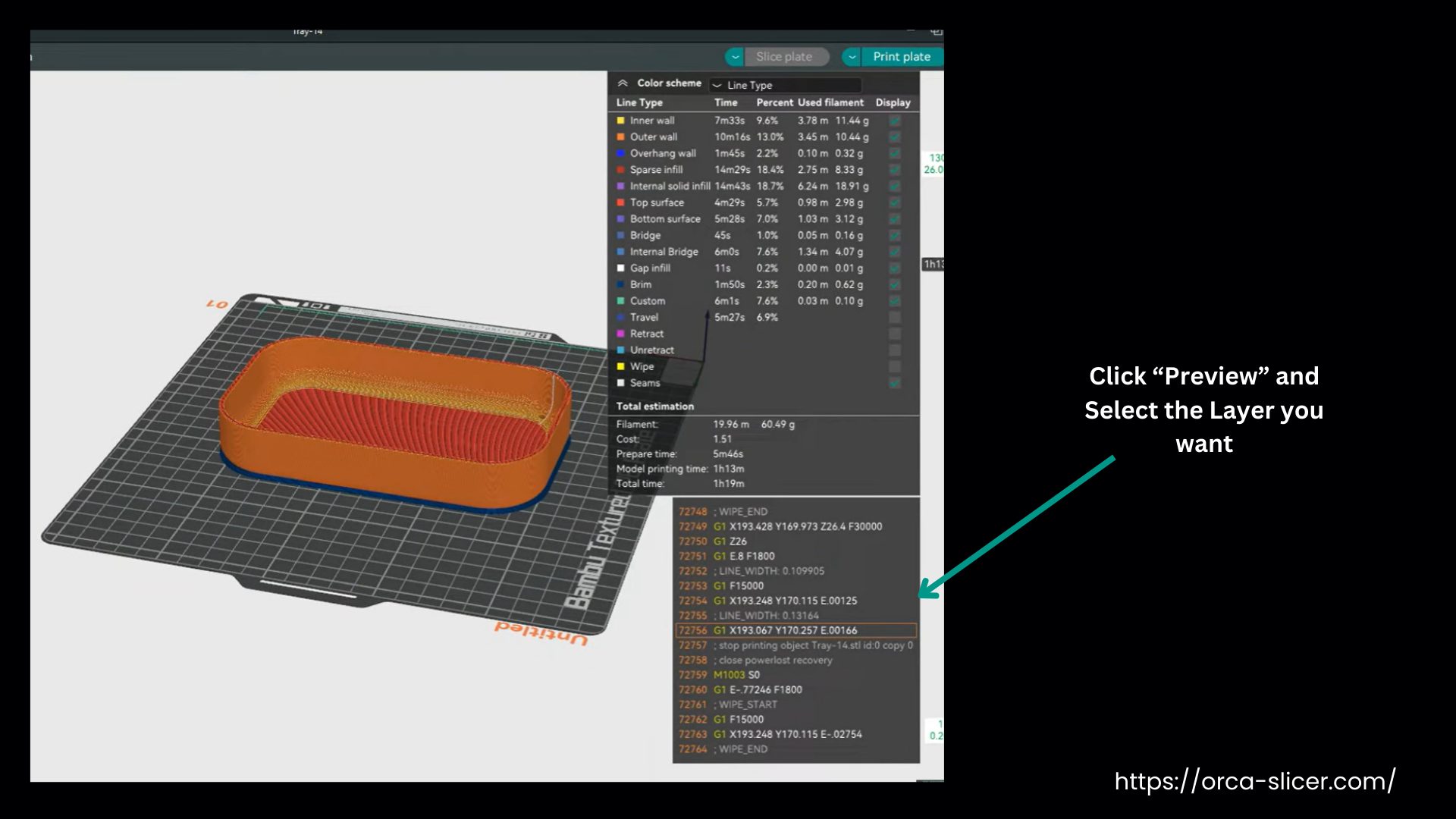Toggle Gap infill display checkbox

[895, 268]
